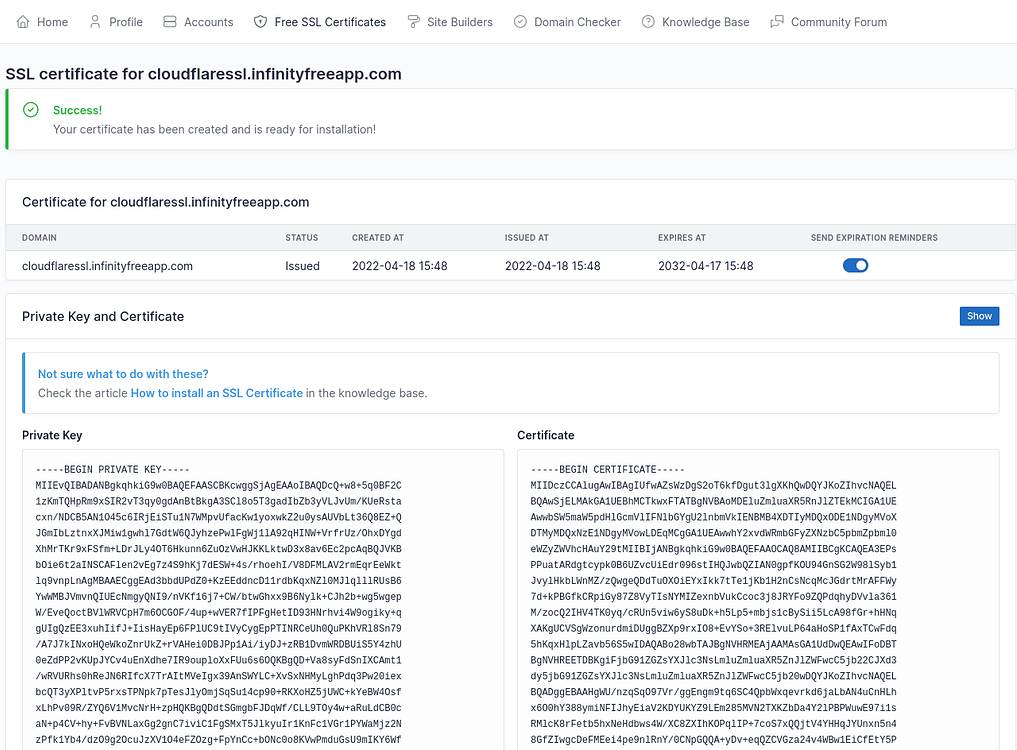Select the Site Builders wrench icon
Image resolution: width=1017 pixels, height=750 pixels.
click(x=413, y=21)
